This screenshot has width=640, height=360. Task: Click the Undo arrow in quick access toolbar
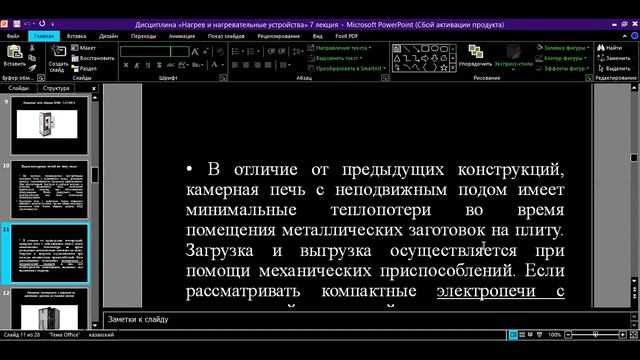pos(27,24)
